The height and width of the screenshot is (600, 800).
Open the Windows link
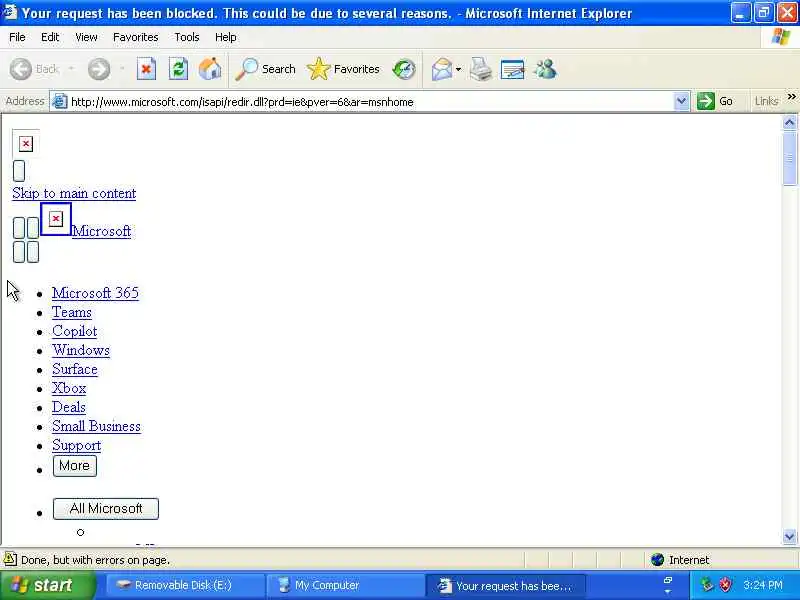(x=81, y=350)
